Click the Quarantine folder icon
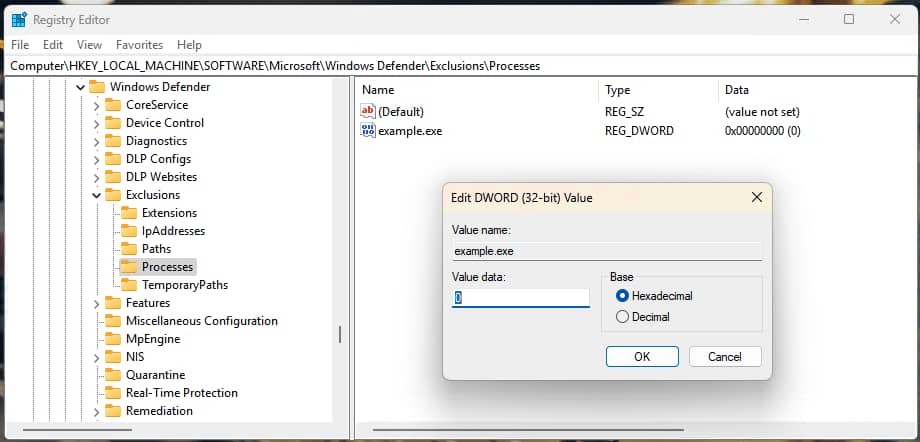920x442 pixels. click(x=113, y=374)
